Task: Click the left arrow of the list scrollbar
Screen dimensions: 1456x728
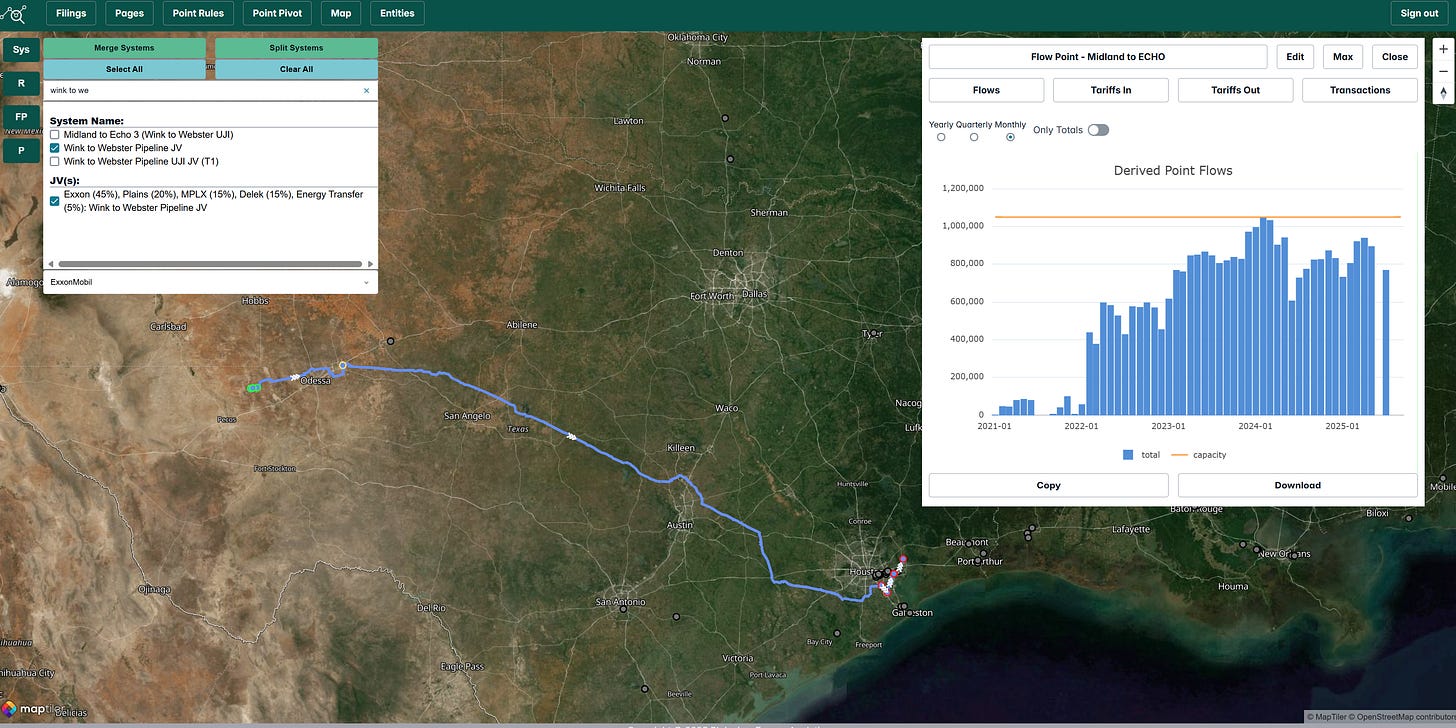Action: (x=53, y=264)
